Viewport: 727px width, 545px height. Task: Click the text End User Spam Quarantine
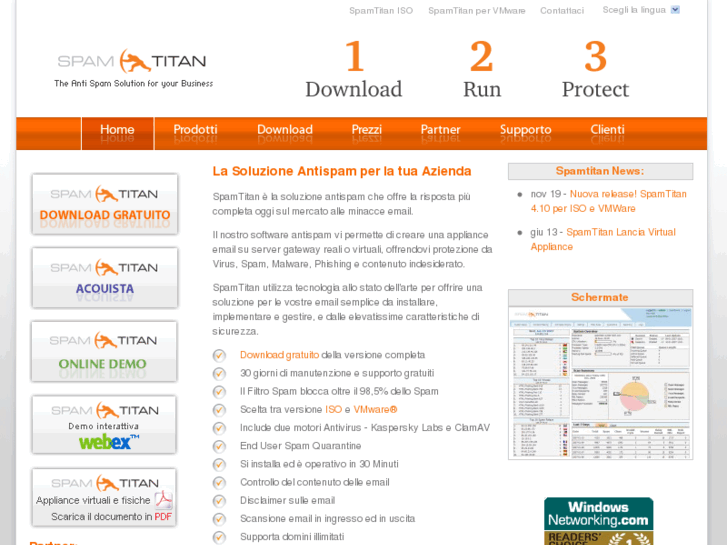coord(300,446)
